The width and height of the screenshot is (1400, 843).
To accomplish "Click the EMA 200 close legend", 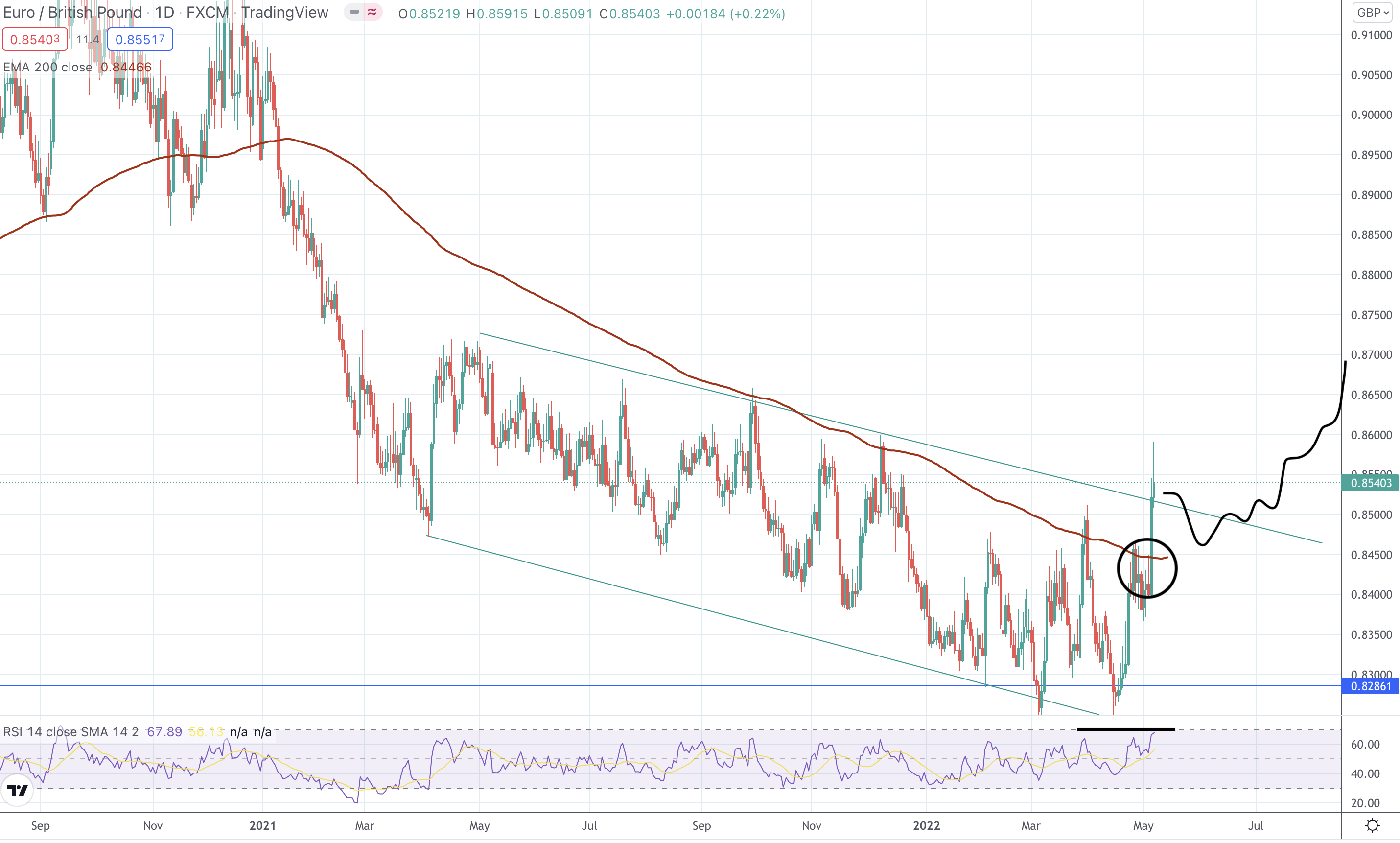I will (47, 67).
